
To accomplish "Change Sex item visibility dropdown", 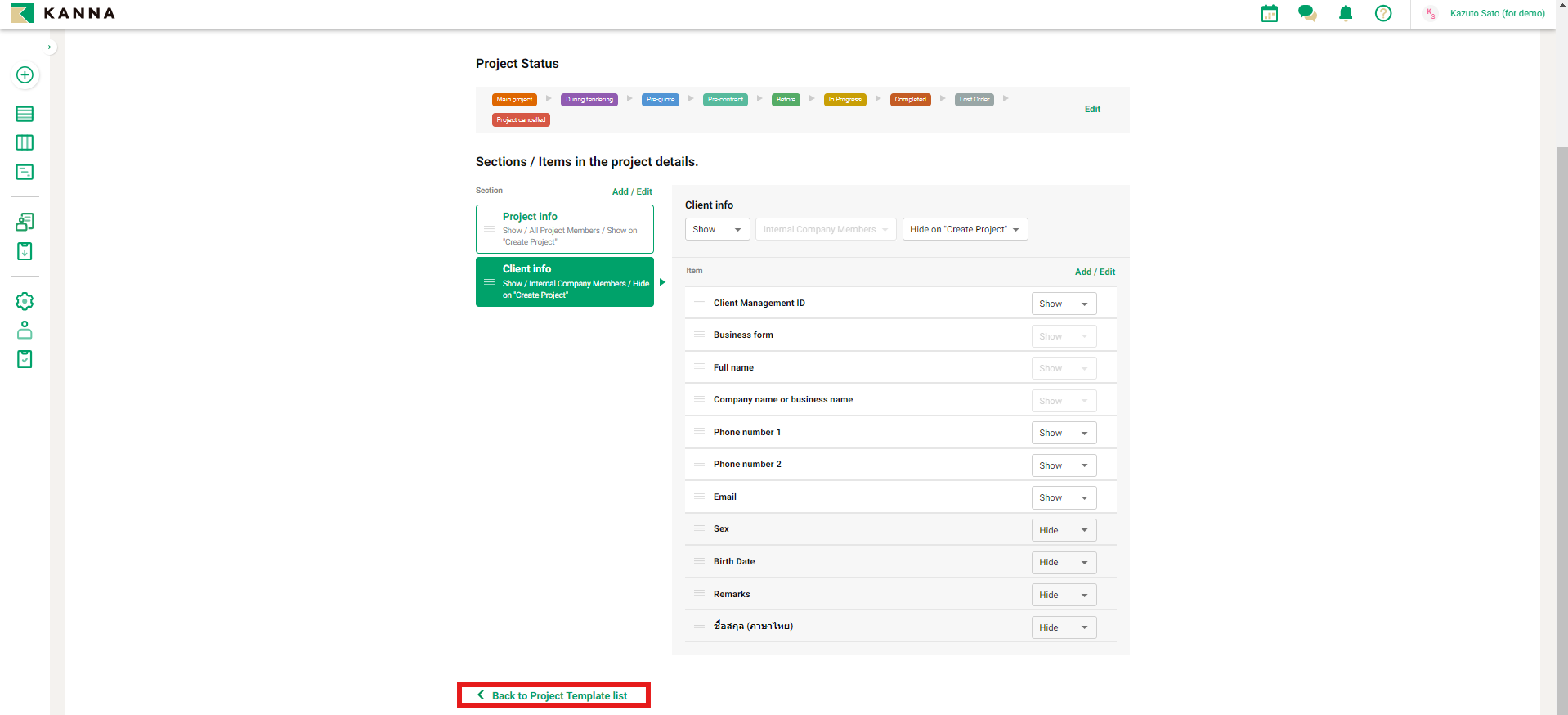I will pyautogui.click(x=1064, y=530).
